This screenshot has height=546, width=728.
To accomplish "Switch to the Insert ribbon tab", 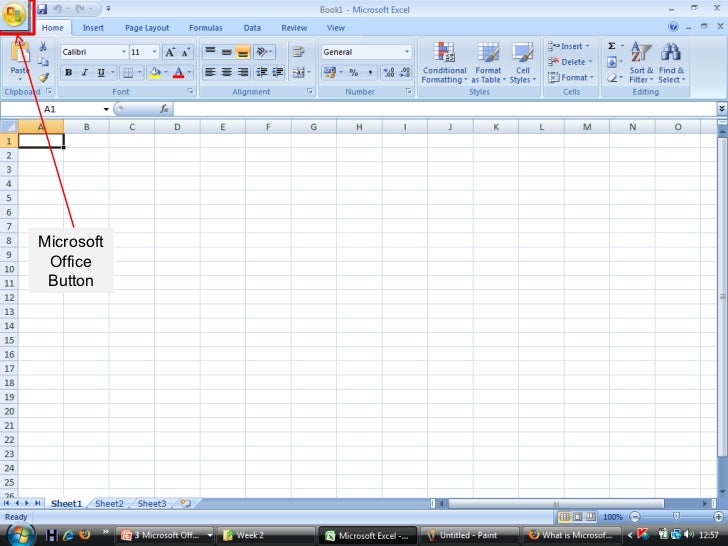I will click(x=93, y=28).
